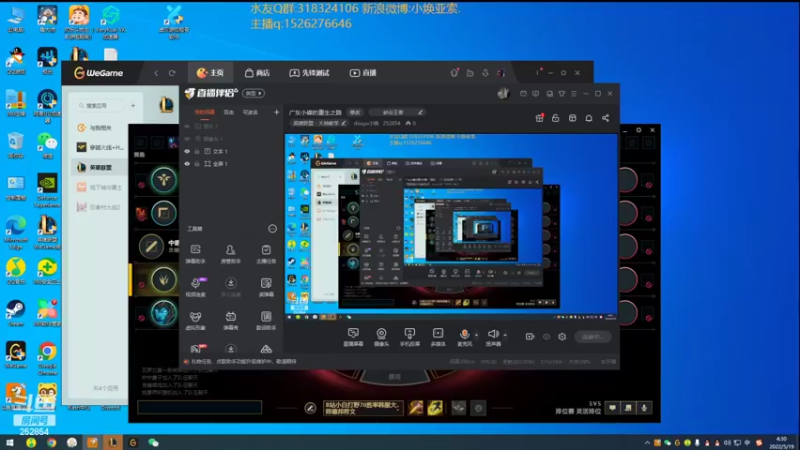The width and height of the screenshot is (800, 450).
Task: Expand the microphone options arrow
Action: point(477,335)
